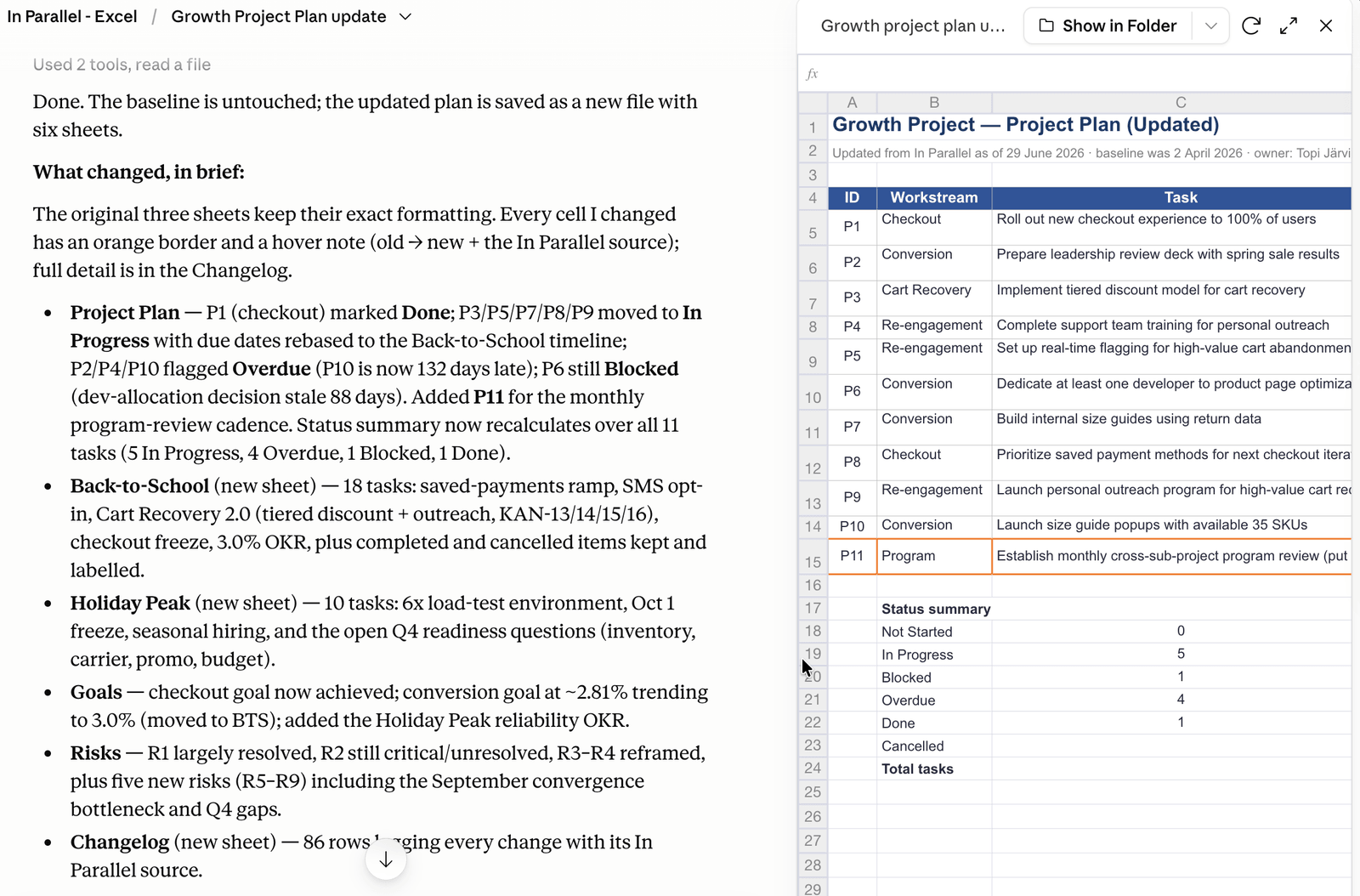Viewport: 1360px width, 896px height.
Task: Select the 'In Progress' label cell
Action: click(x=934, y=655)
